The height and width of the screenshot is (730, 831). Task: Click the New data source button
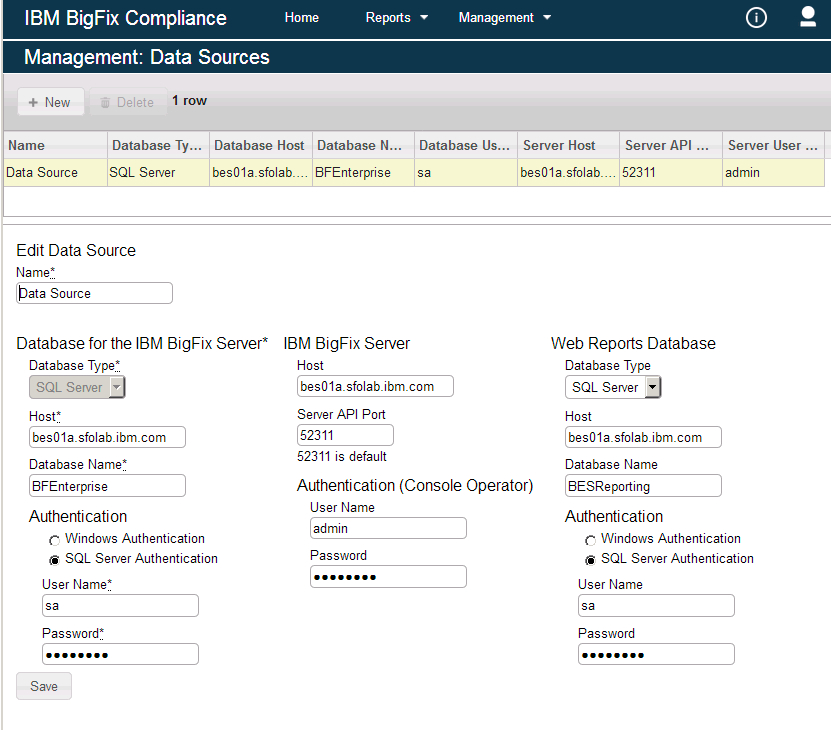pyautogui.click(x=50, y=102)
